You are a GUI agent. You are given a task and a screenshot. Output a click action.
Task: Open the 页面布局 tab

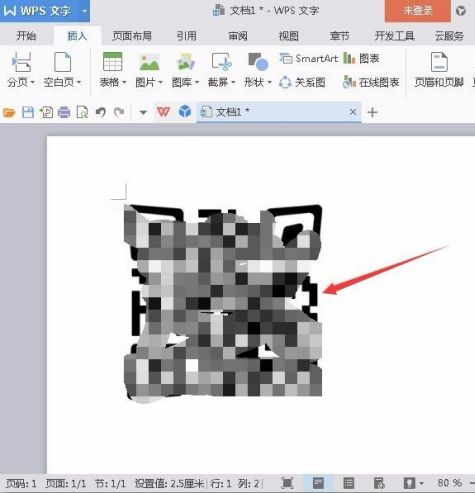coord(132,36)
